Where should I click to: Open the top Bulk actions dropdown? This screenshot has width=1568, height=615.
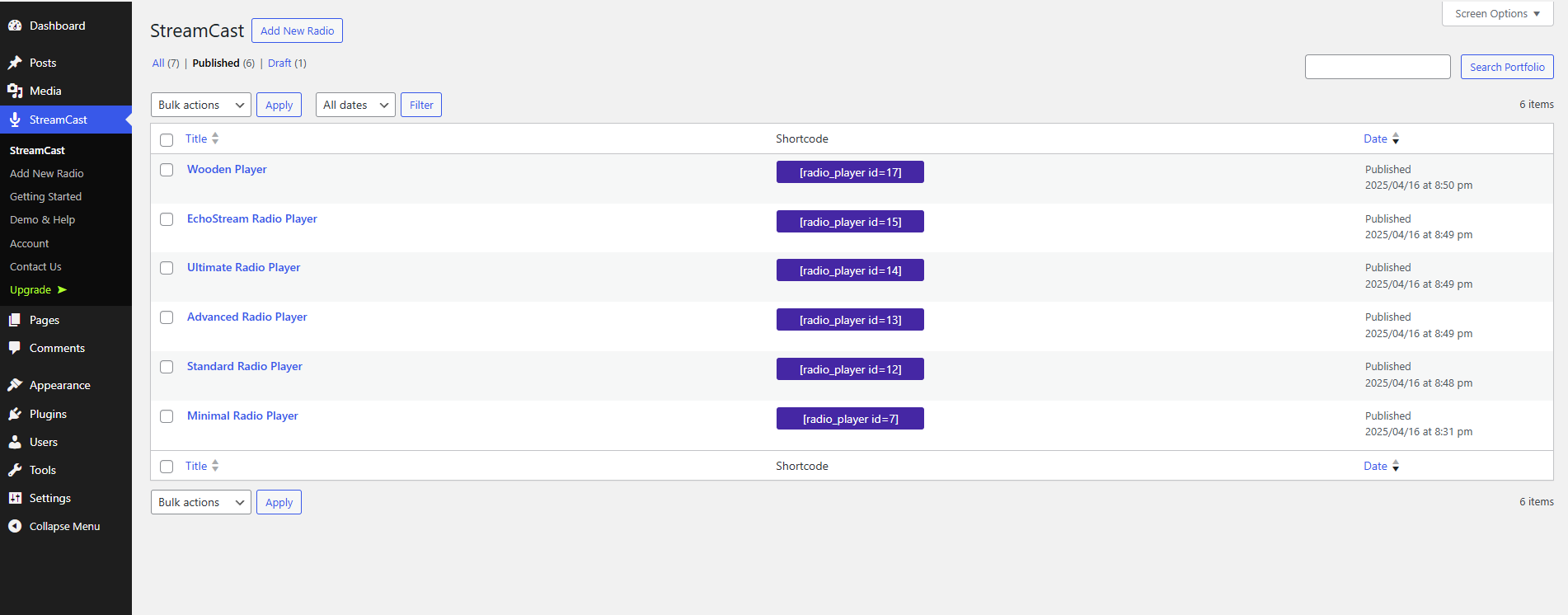pos(201,105)
